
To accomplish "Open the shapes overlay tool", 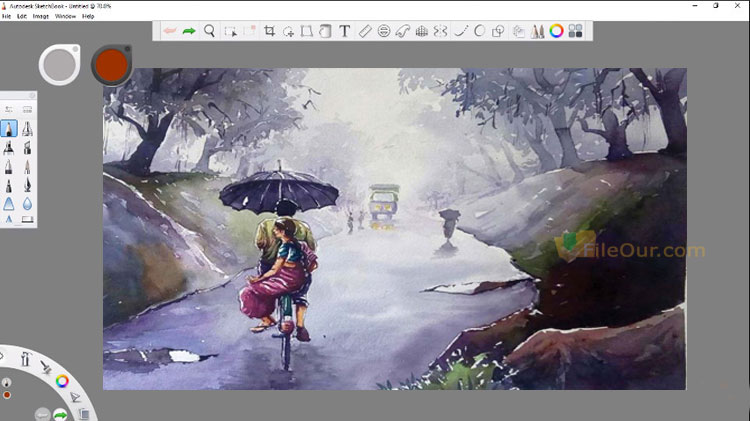I will pyautogui.click(x=498, y=32).
